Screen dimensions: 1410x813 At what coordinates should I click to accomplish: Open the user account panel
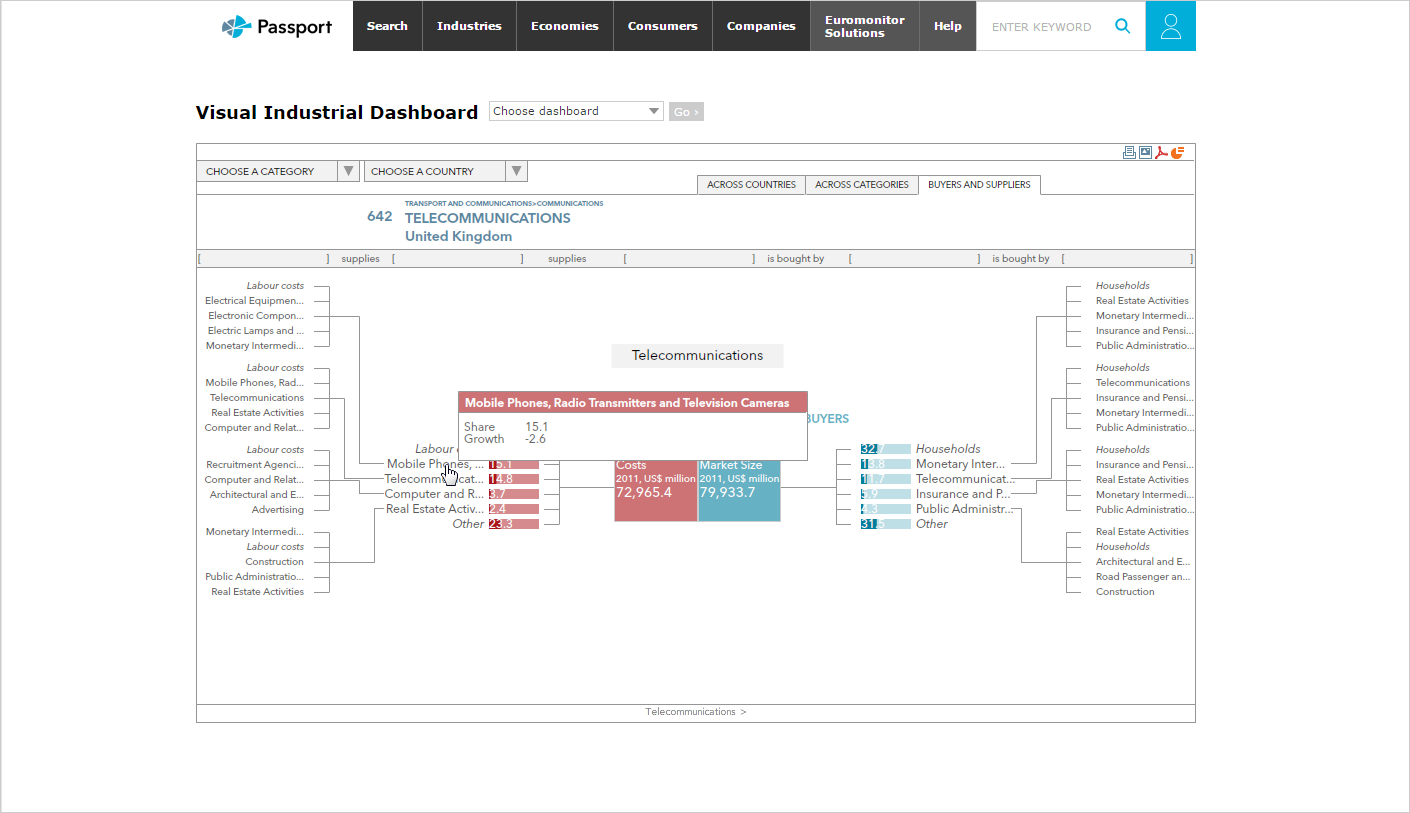[x=1170, y=26]
